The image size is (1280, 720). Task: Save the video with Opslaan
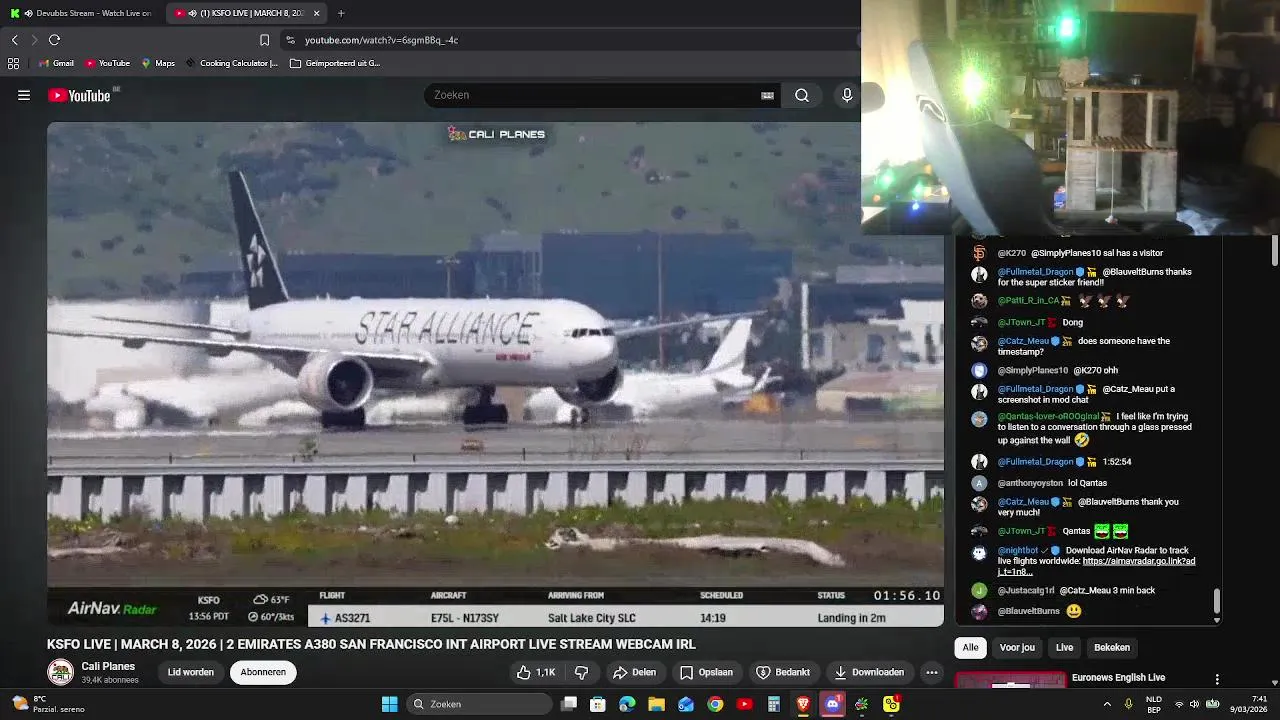pos(706,672)
